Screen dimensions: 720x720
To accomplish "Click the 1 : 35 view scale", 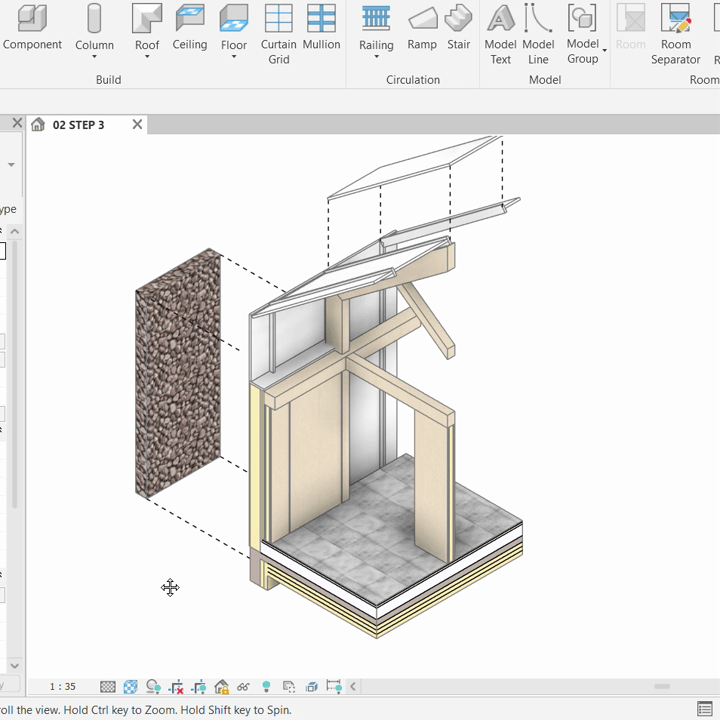I will pos(63,687).
